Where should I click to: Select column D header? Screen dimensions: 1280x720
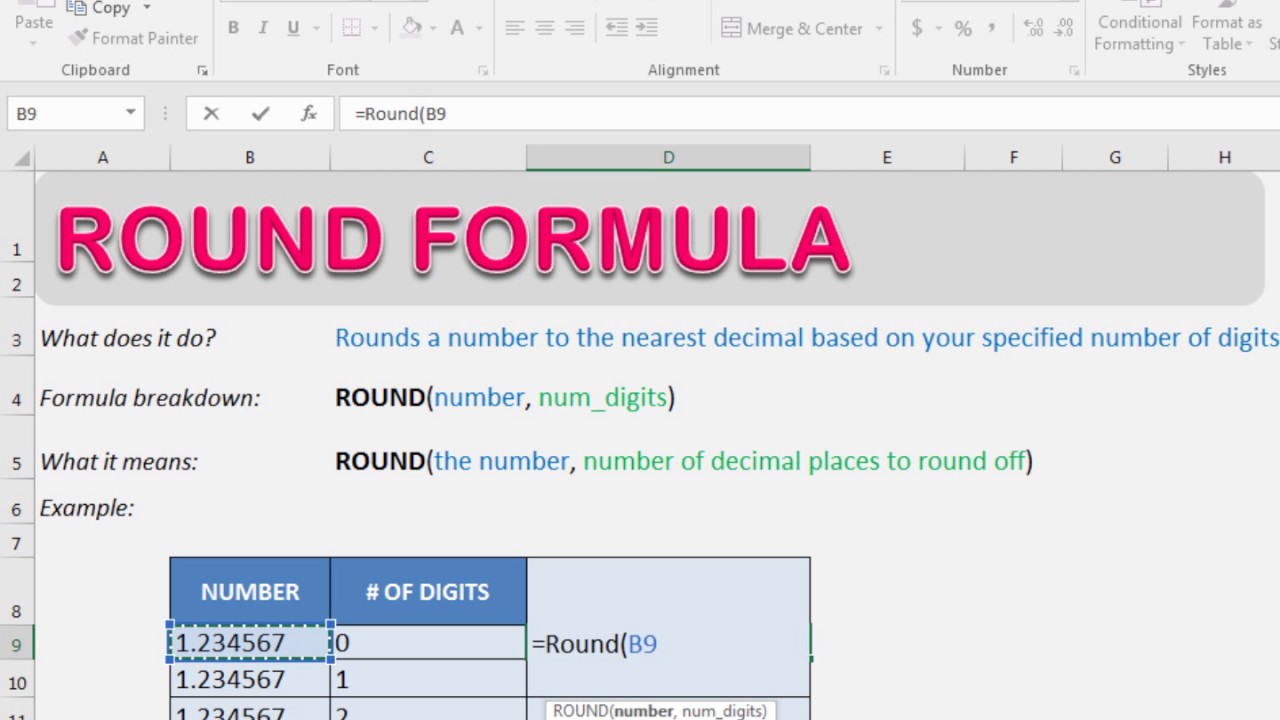pyautogui.click(x=668, y=157)
